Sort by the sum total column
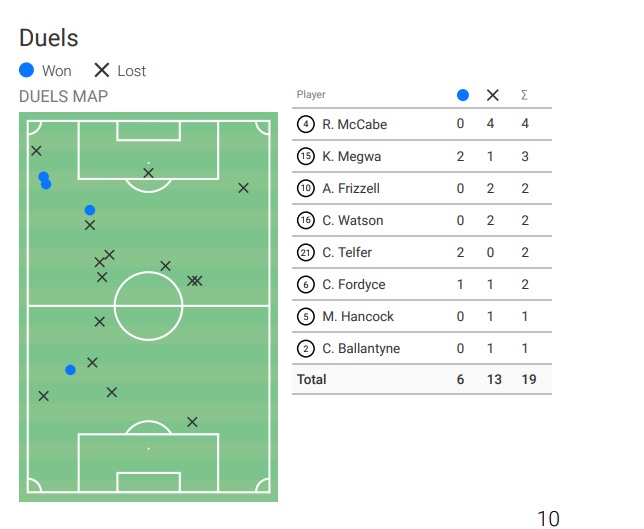This screenshot has height=529, width=644. point(524,95)
